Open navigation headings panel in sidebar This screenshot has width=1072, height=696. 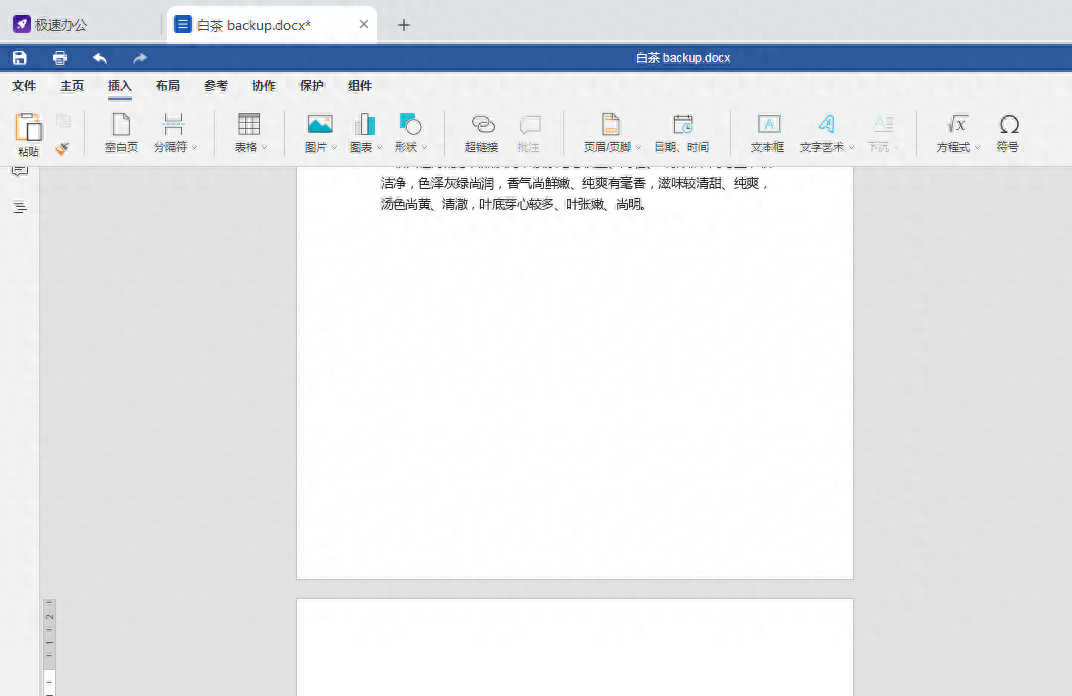tap(20, 207)
